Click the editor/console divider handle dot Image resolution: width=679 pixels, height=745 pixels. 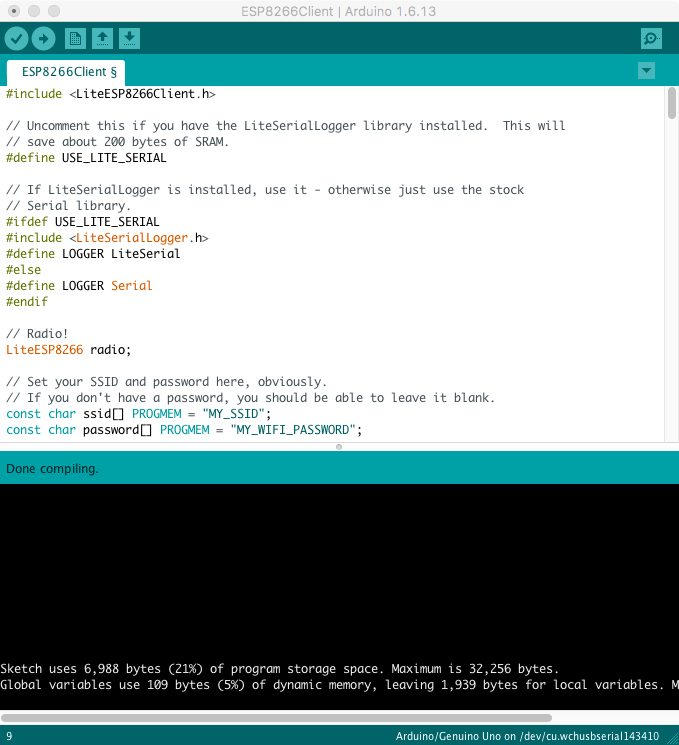pos(339,447)
